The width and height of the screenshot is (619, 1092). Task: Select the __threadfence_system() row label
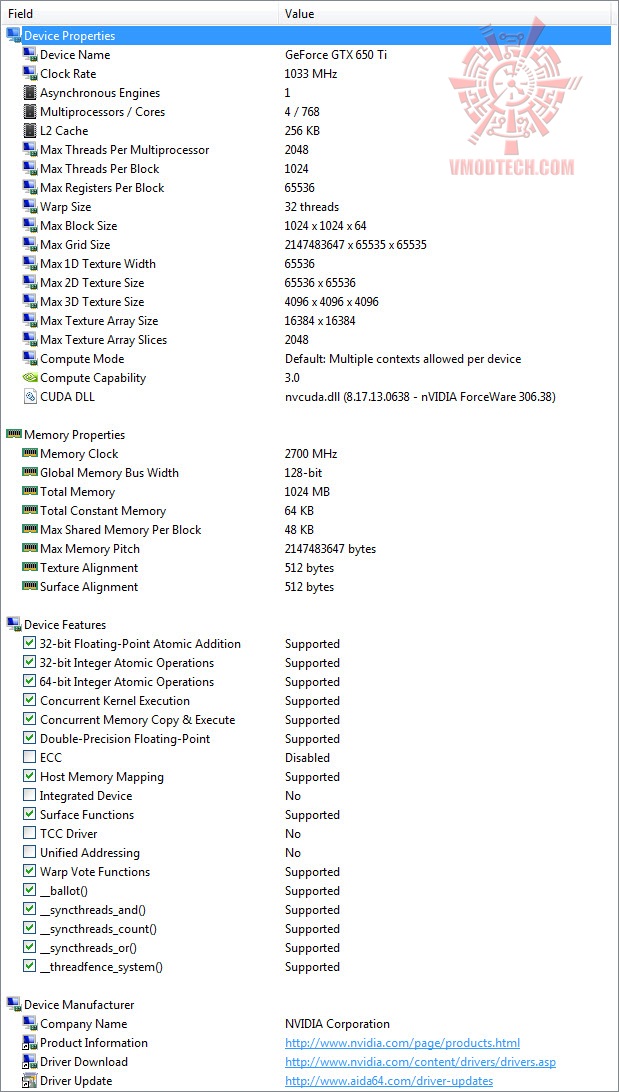click(102, 967)
